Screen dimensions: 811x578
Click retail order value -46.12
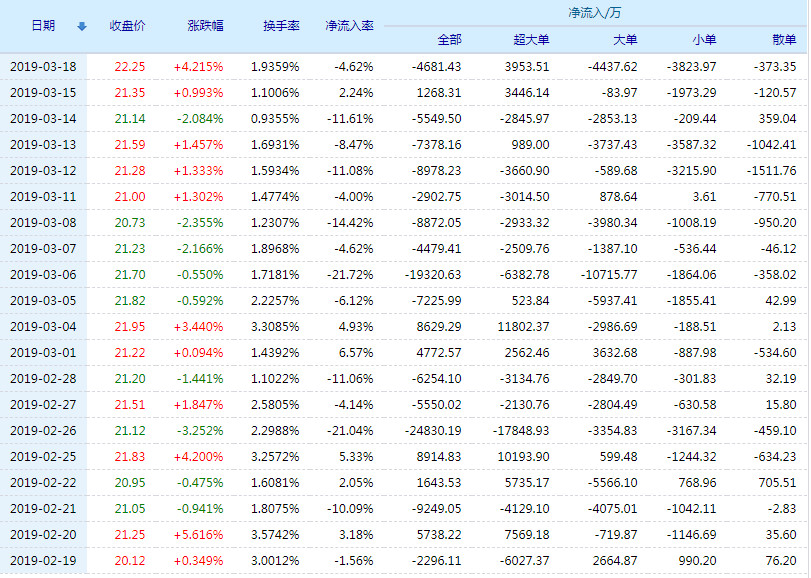pos(778,249)
